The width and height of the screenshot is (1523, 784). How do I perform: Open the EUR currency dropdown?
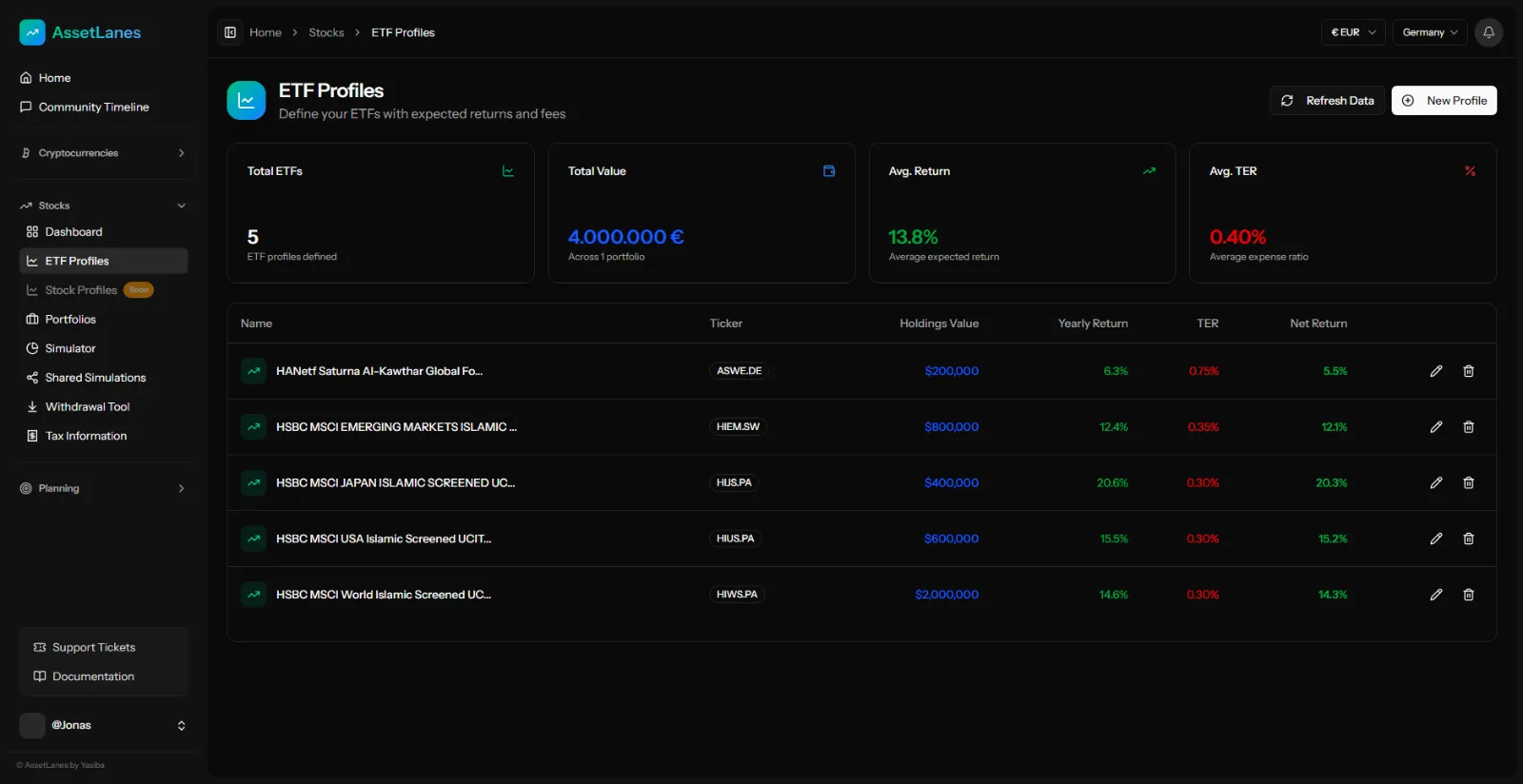[x=1353, y=32]
